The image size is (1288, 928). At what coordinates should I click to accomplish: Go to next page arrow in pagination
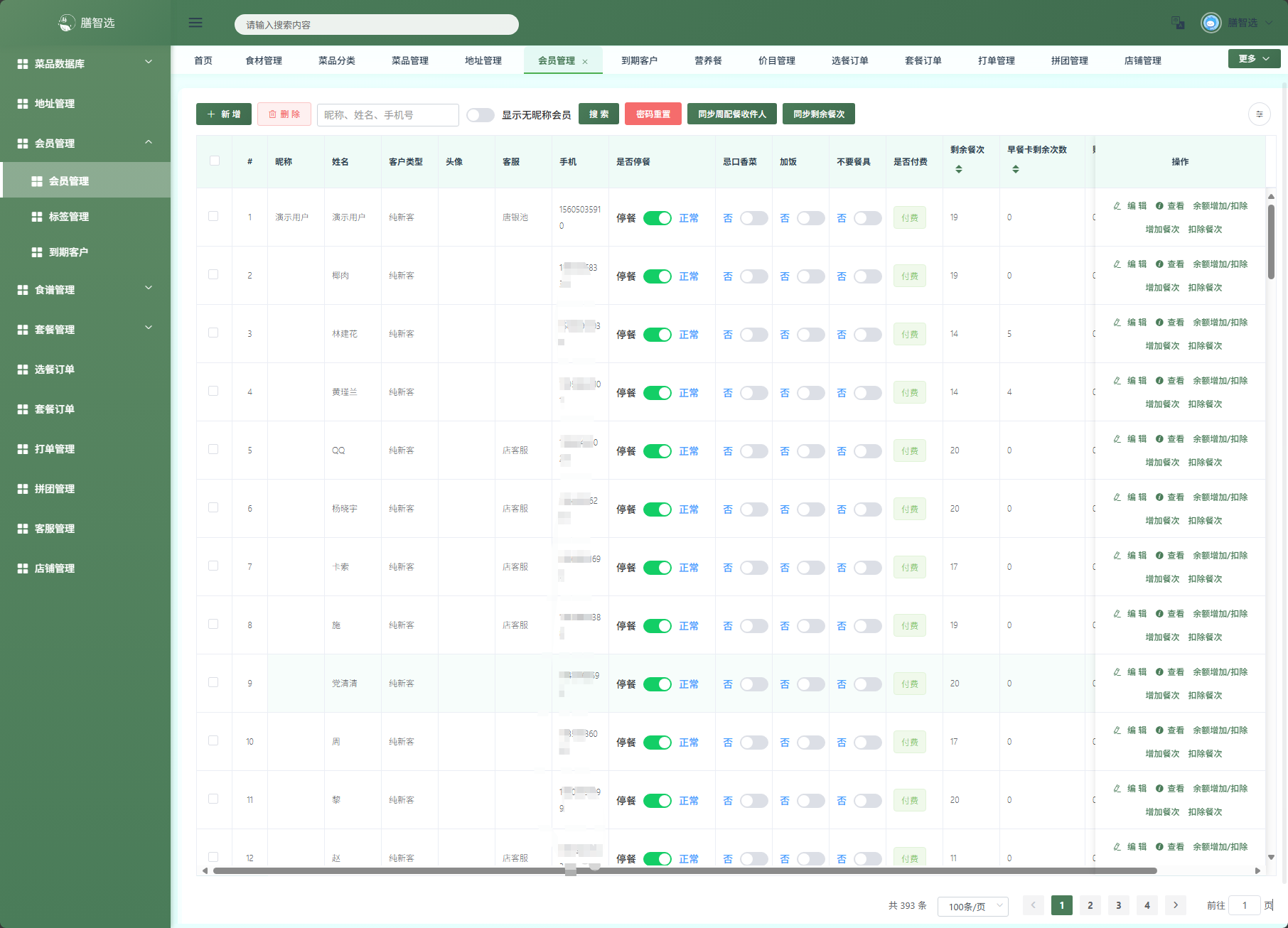tap(1176, 905)
